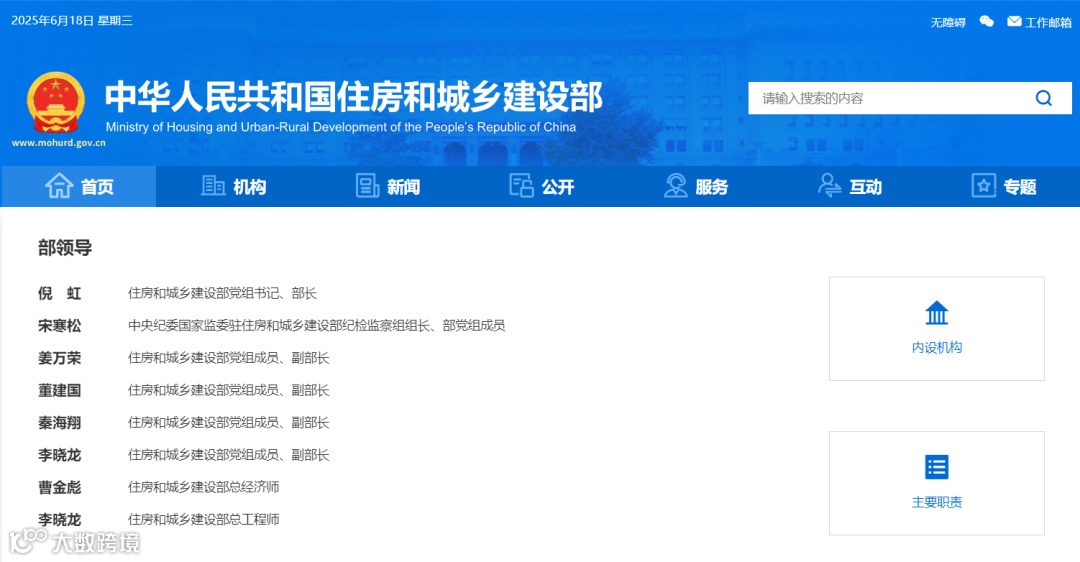Open the WeChat icon in the top bar
Image resolution: width=1080 pixels, height=562 pixels.
pos(986,21)
